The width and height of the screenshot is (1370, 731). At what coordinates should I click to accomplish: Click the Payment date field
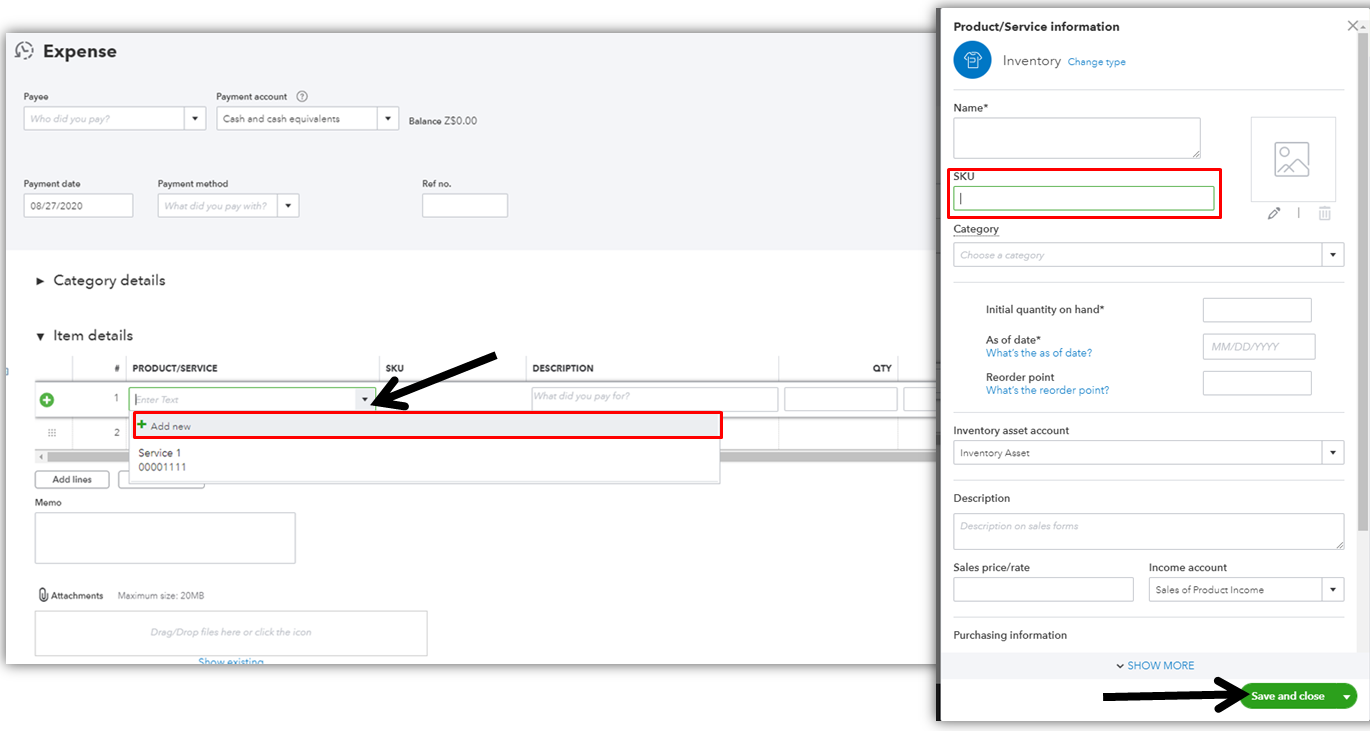click(x=79, y=206)
